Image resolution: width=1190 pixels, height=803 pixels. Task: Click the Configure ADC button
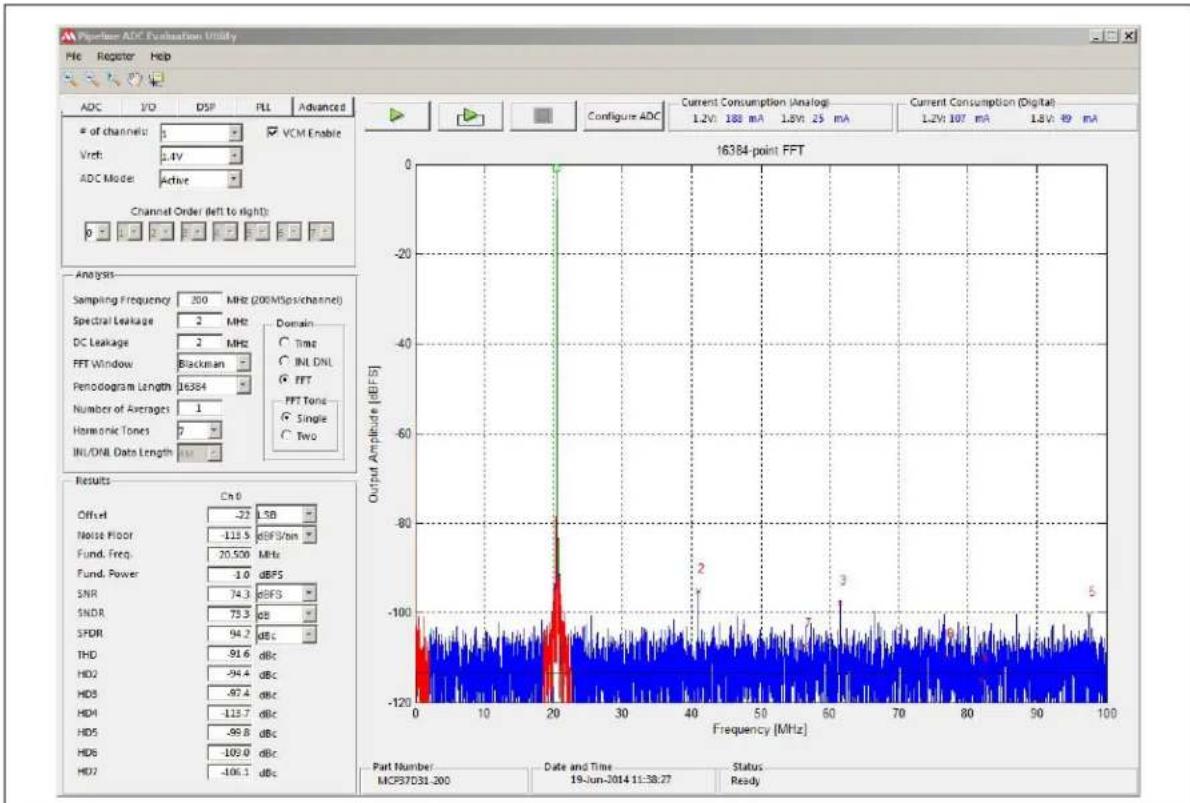point(624,116)
